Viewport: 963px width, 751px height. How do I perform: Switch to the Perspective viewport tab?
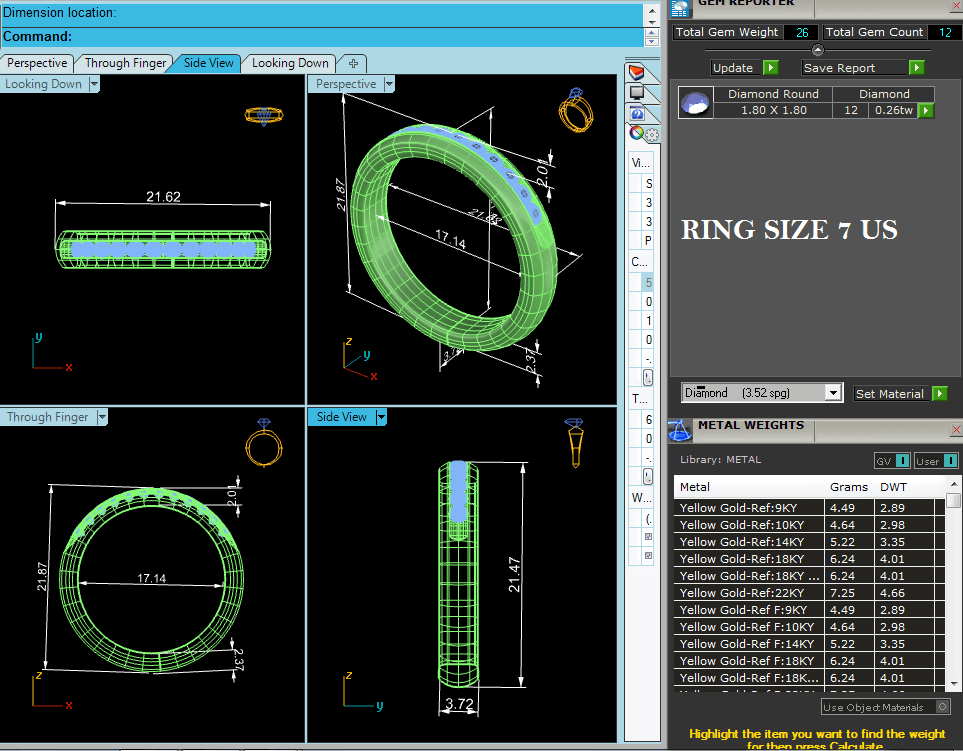(38, 63)
